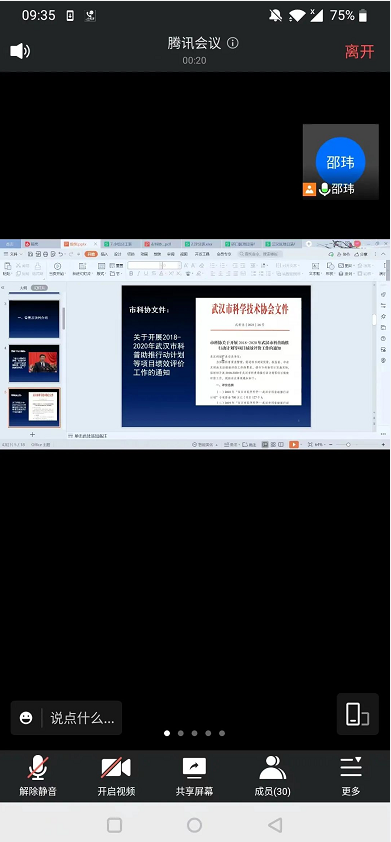
Task: Open 成员(30) participant list
Action: [x=272, y=775]
